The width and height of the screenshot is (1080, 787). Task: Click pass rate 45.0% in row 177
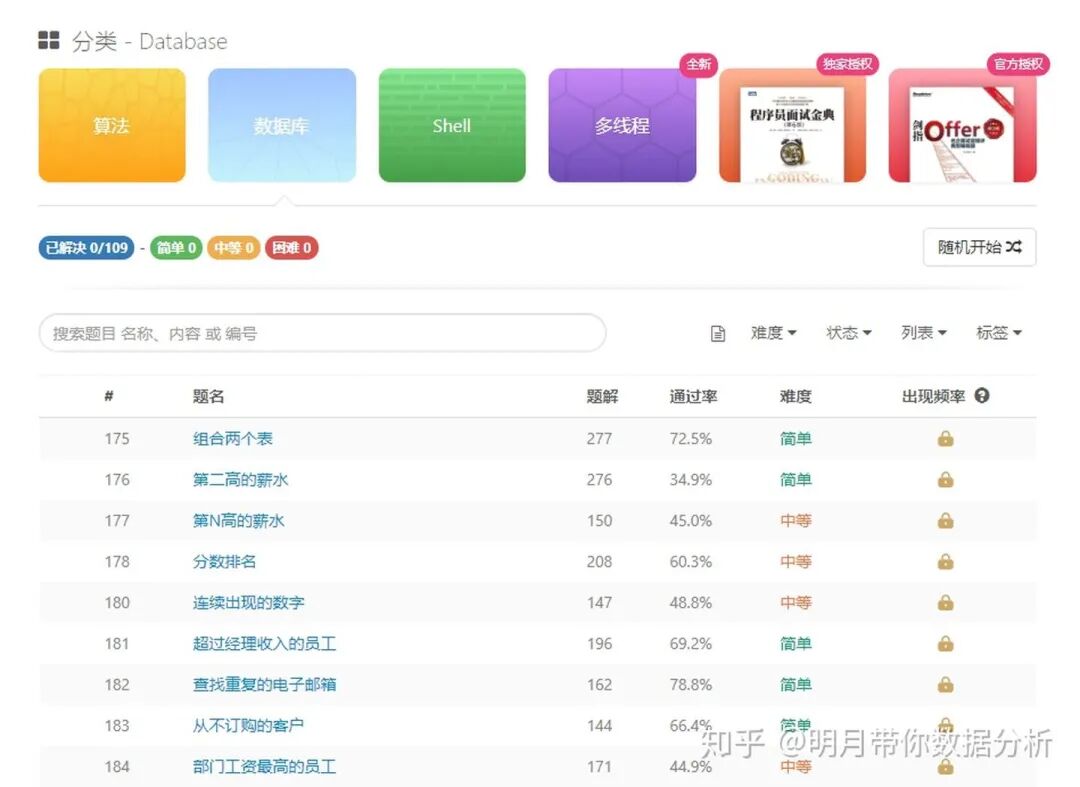[691, 521]
